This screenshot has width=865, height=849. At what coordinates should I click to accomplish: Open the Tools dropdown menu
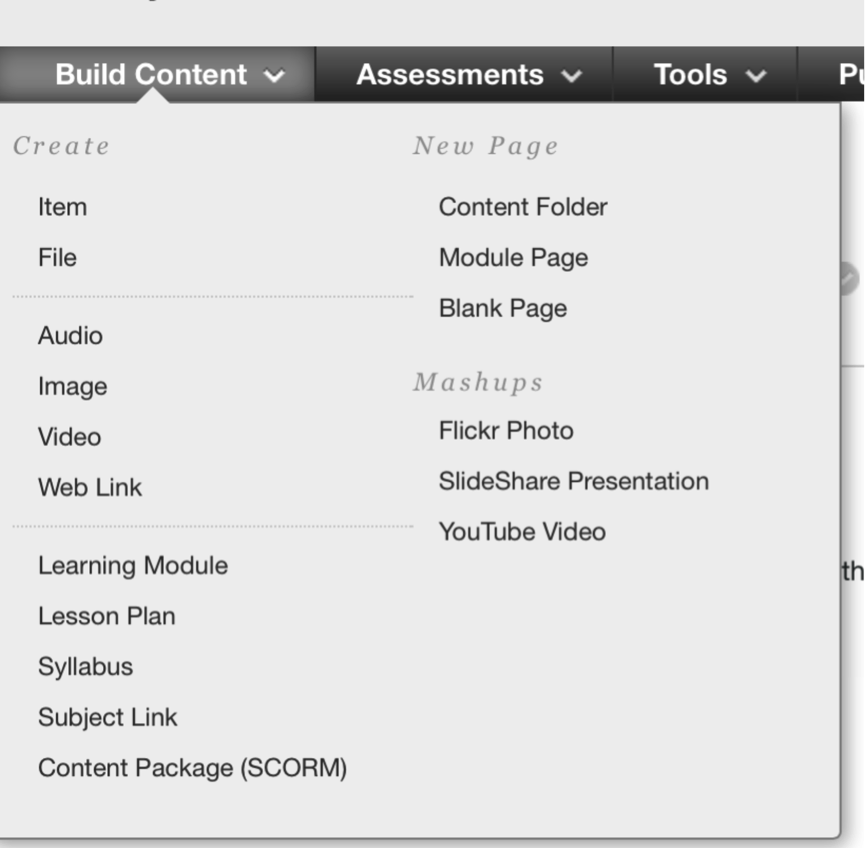(708, 75)
